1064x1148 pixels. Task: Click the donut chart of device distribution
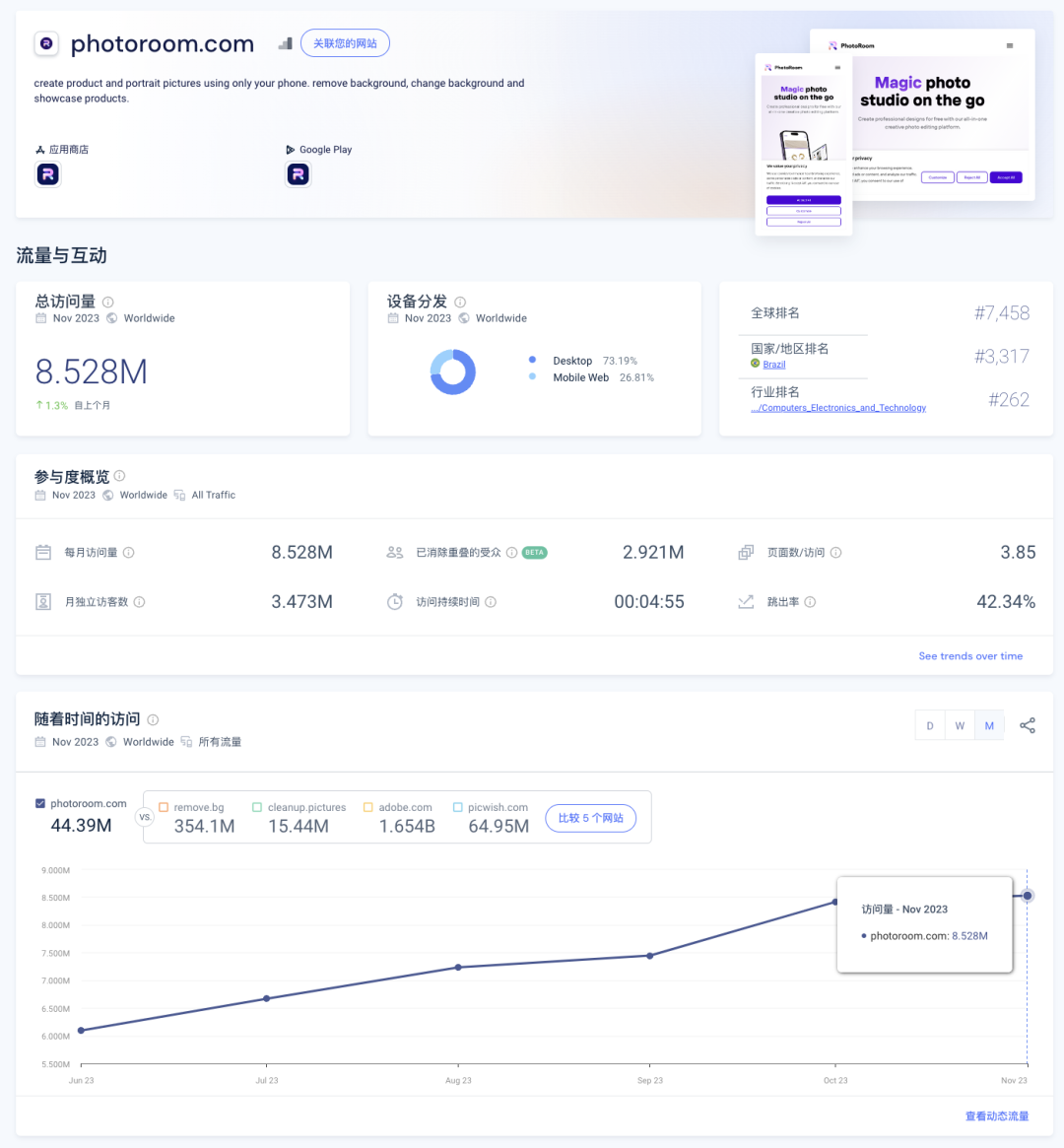453,371
